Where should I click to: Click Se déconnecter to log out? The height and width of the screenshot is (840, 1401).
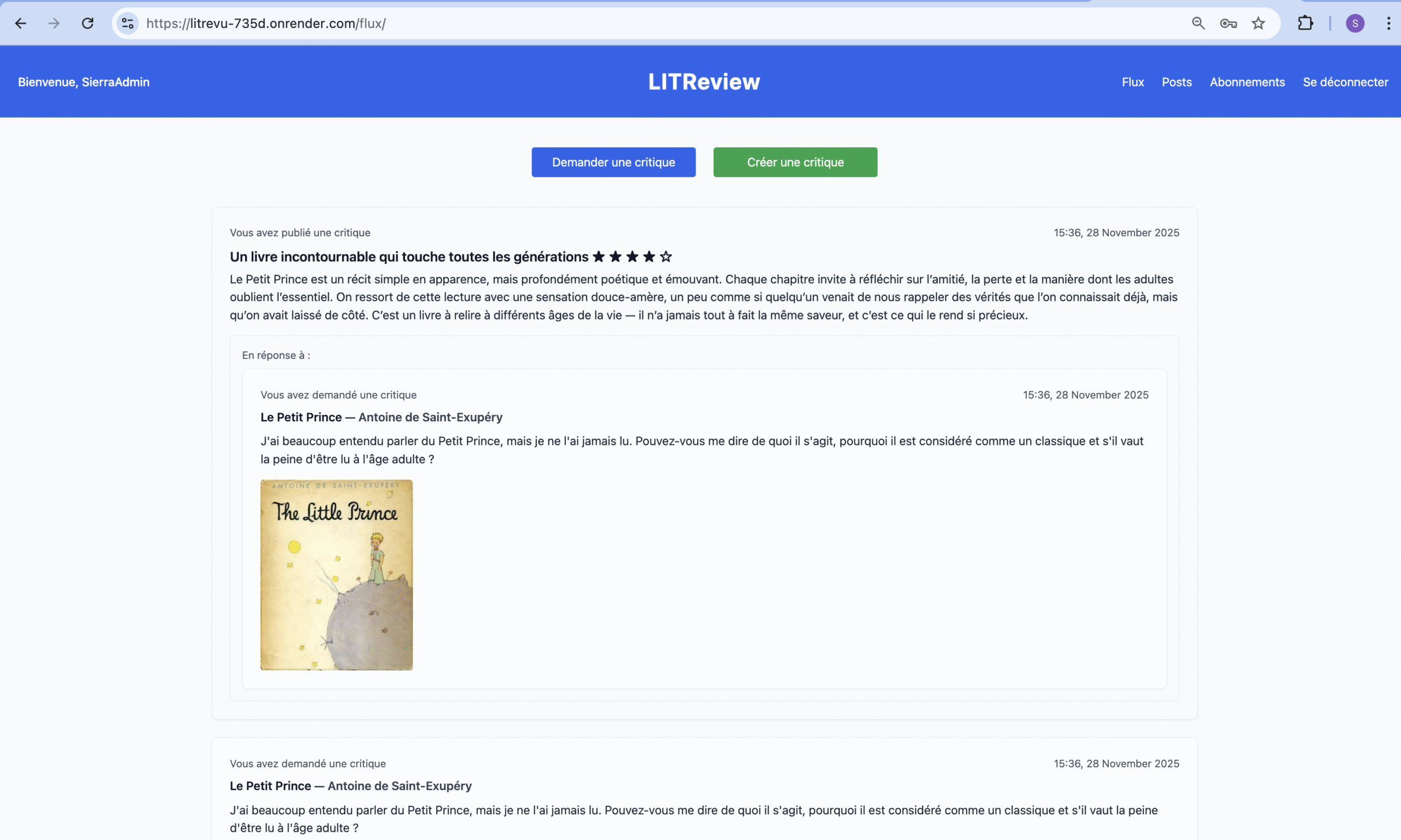pyautogui.click(x=1346, y=82)
